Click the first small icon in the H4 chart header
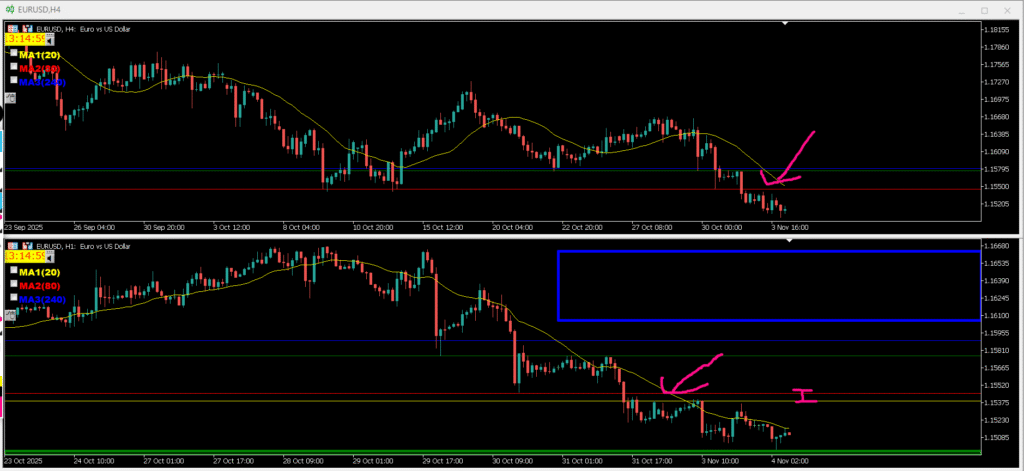 click(x=12, y=29)
